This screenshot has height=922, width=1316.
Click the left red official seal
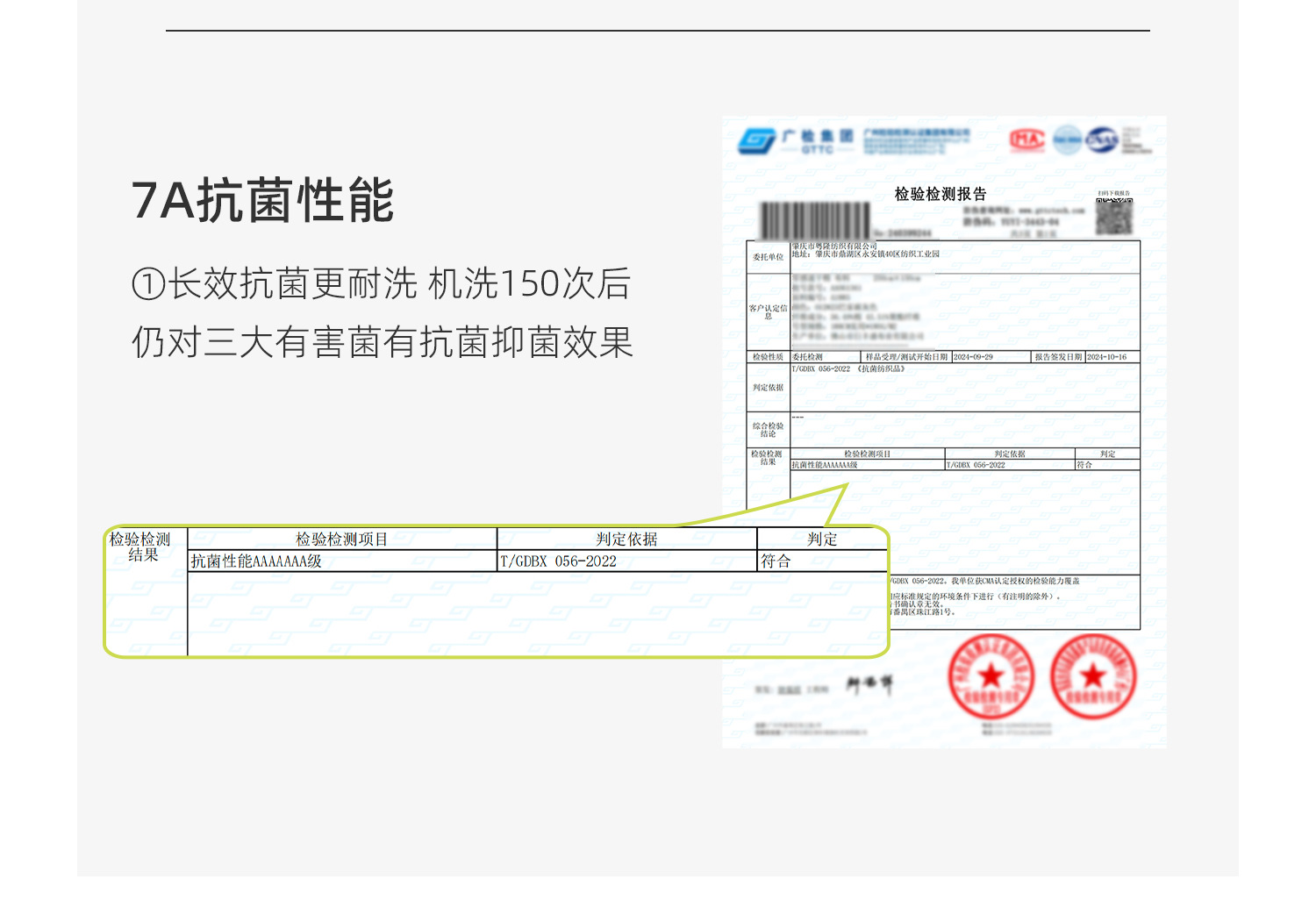[x=991, y=676]
